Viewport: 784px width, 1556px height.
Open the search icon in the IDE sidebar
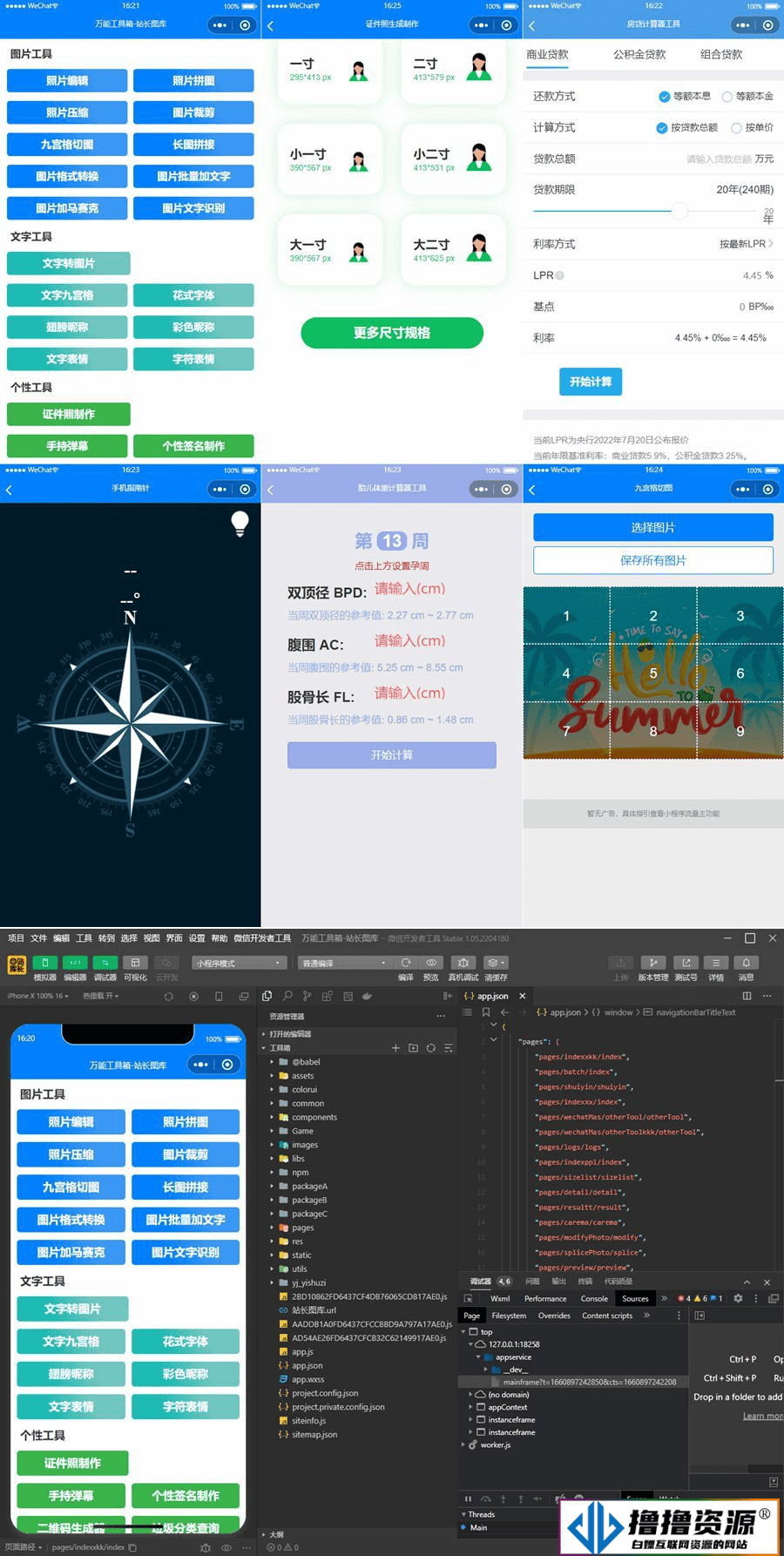point(287,996)
